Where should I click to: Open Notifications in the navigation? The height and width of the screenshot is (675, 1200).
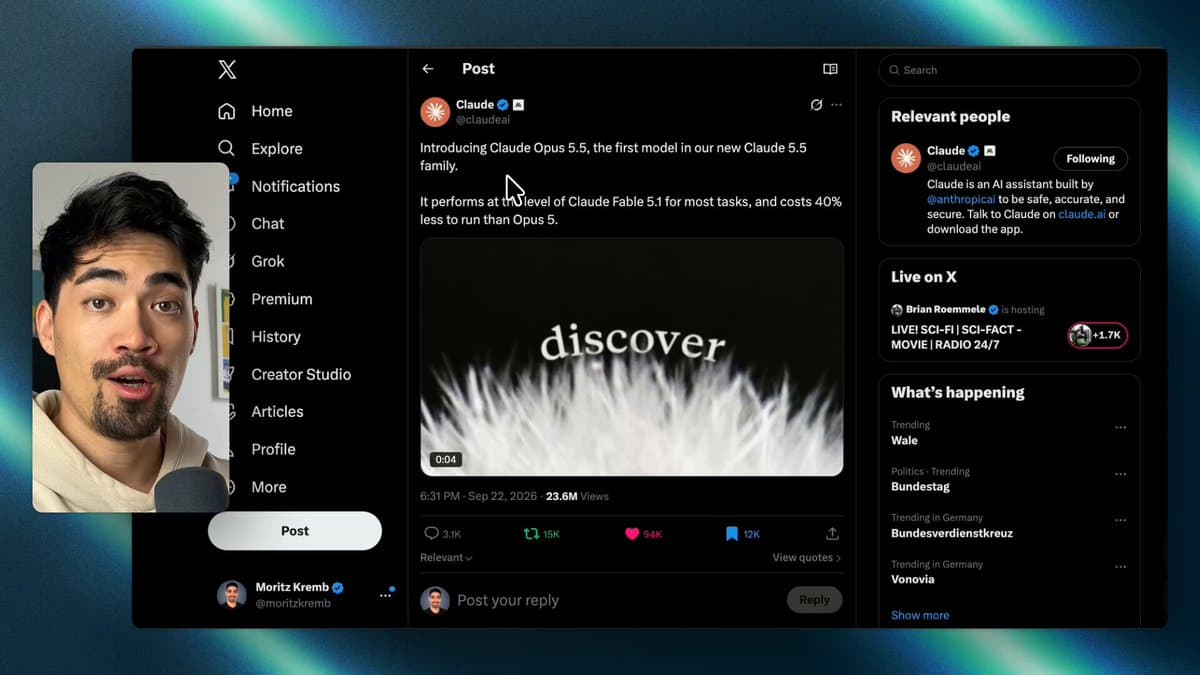click(295, 186)
